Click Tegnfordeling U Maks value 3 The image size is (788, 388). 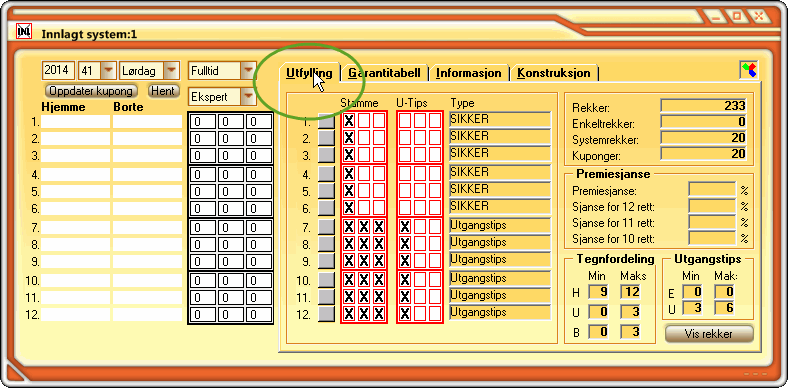tap(630, 312)
